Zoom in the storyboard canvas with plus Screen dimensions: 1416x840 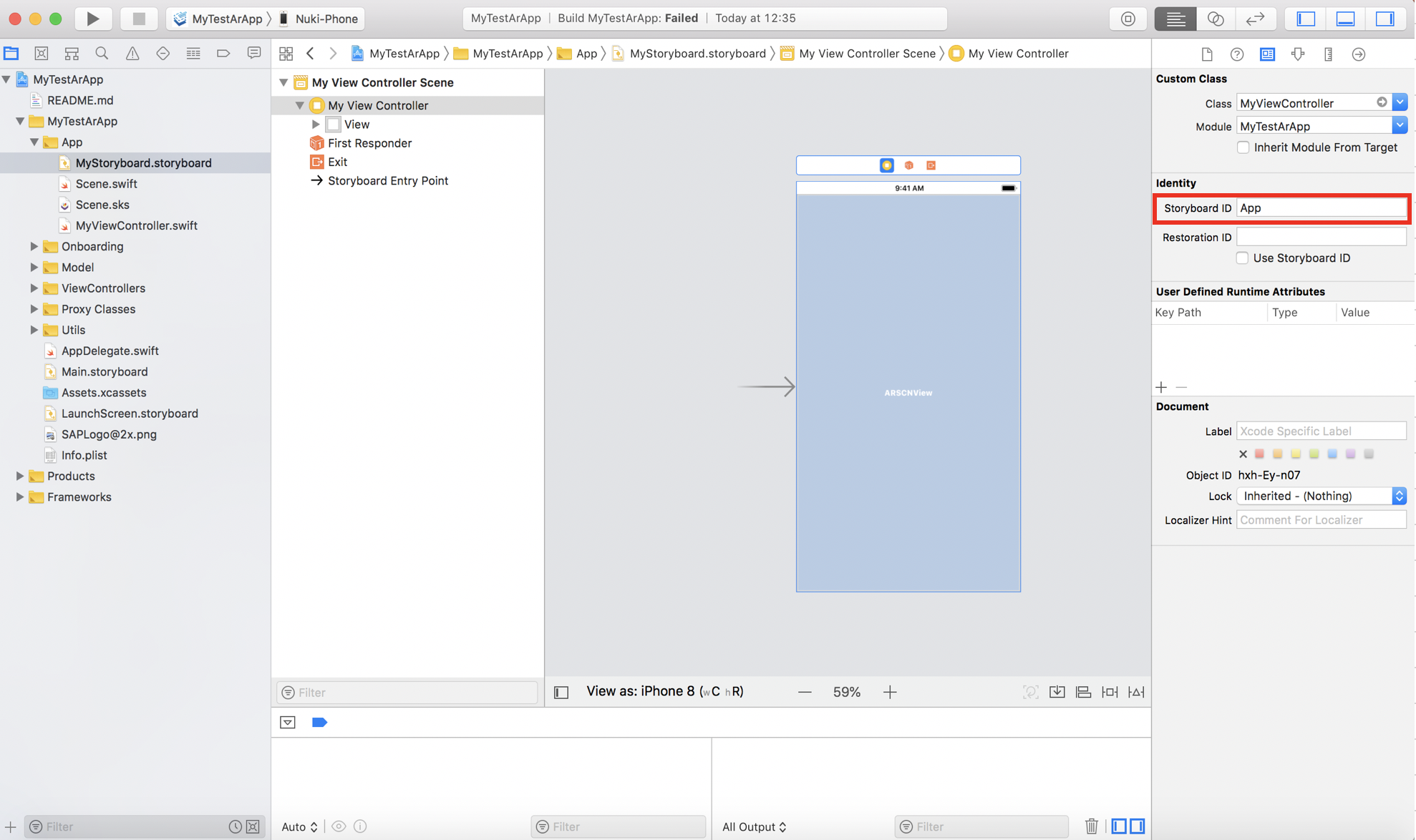coord(889,692)
